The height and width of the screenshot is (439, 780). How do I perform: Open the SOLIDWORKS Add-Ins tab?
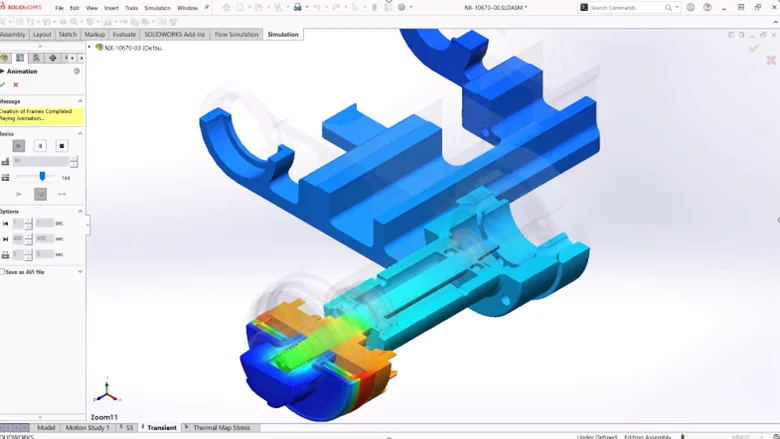pyautogui.click(x=175, y=34)
